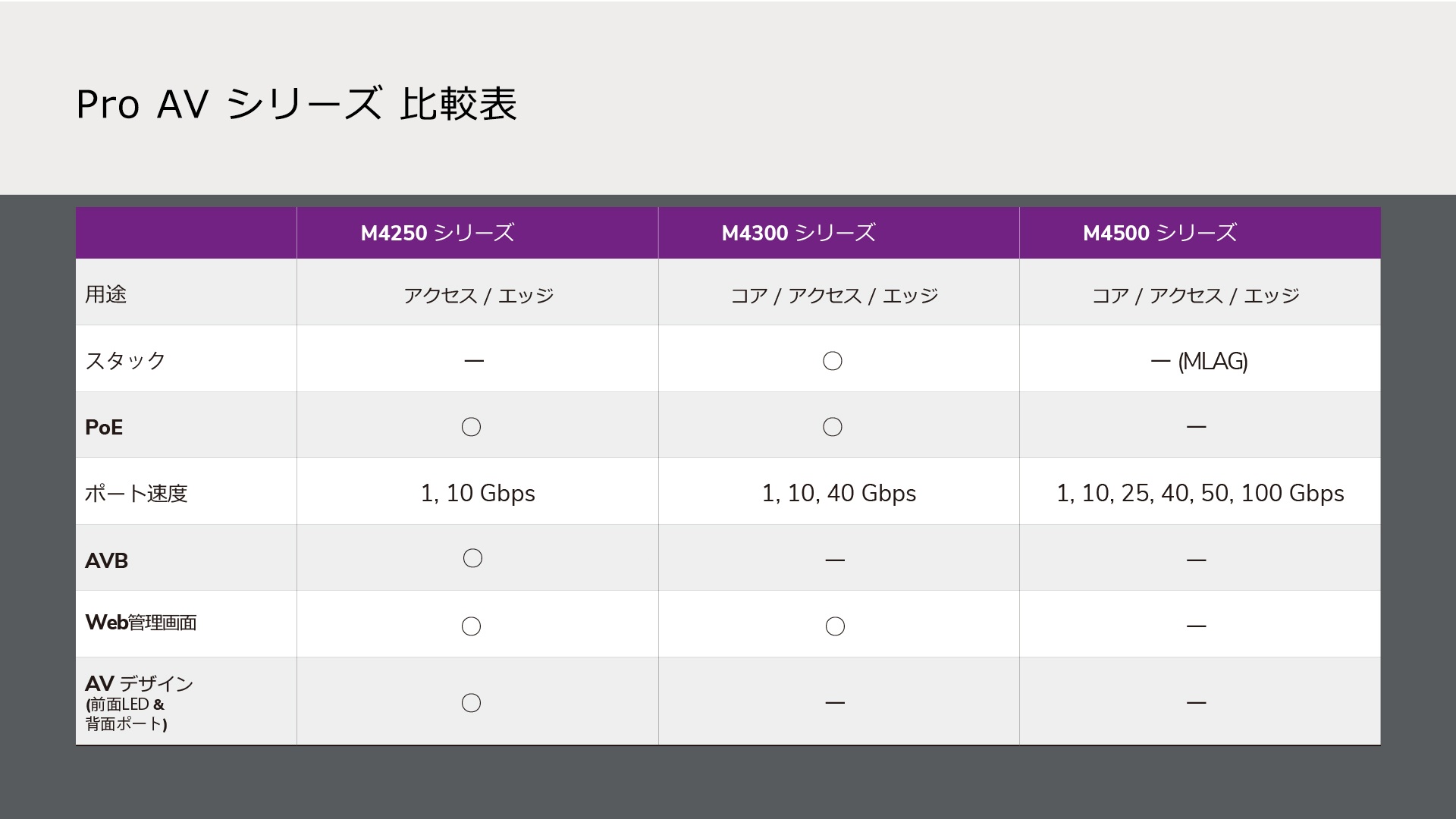Select the M4250 シリーズ column header
The width and height of the screenshot is (1456, 819).
[x=438, y=233]
